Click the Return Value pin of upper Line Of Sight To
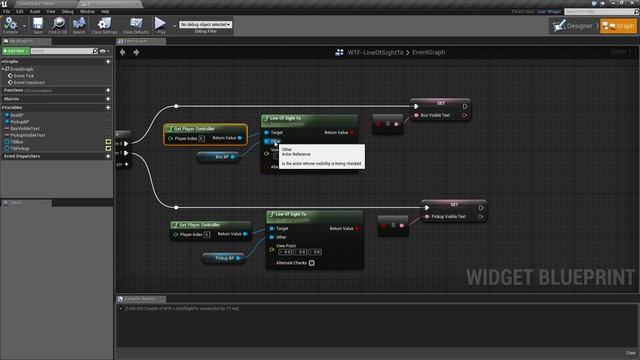 [352, 133]
